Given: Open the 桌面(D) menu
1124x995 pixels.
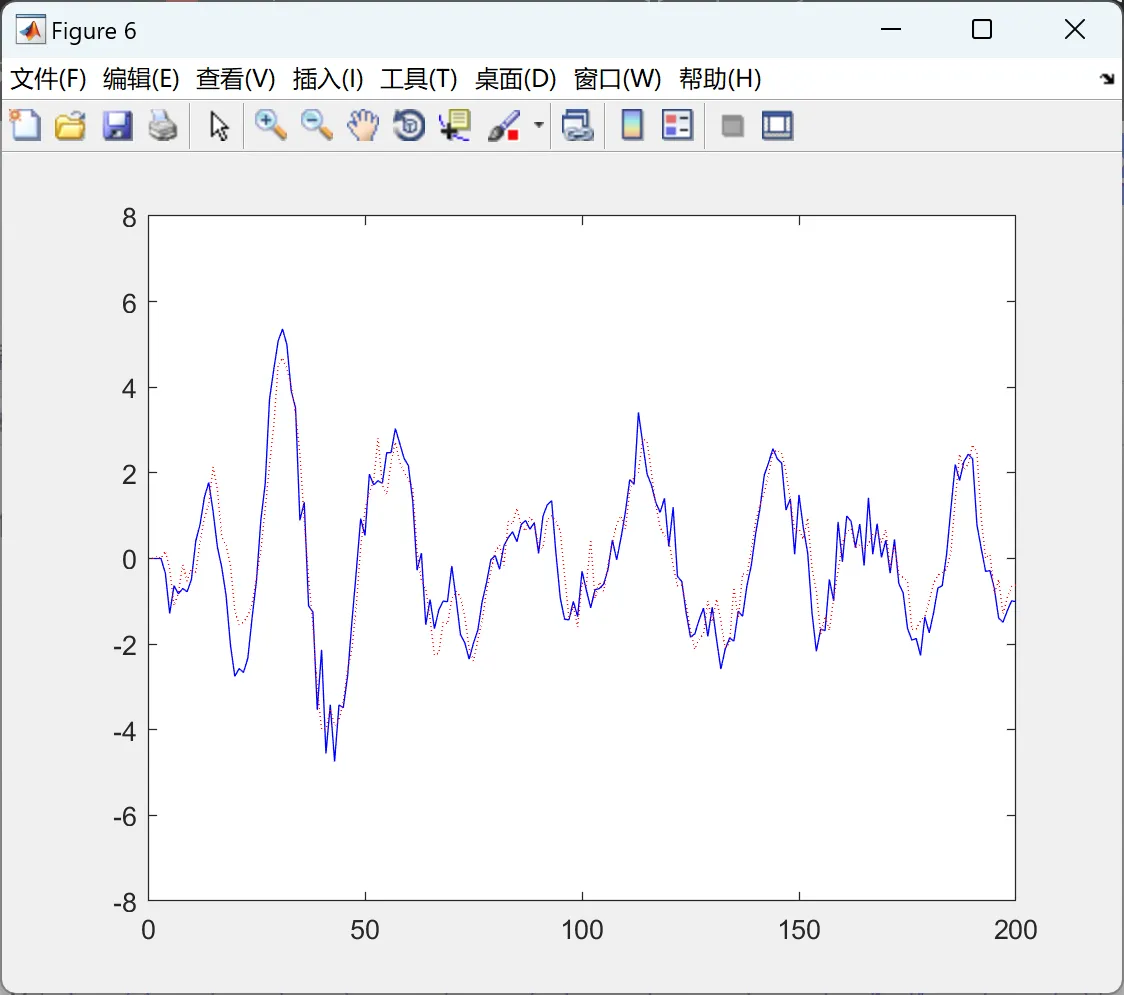Looking at the screenshot, I should pyautogui.click(x=515, y=79).
